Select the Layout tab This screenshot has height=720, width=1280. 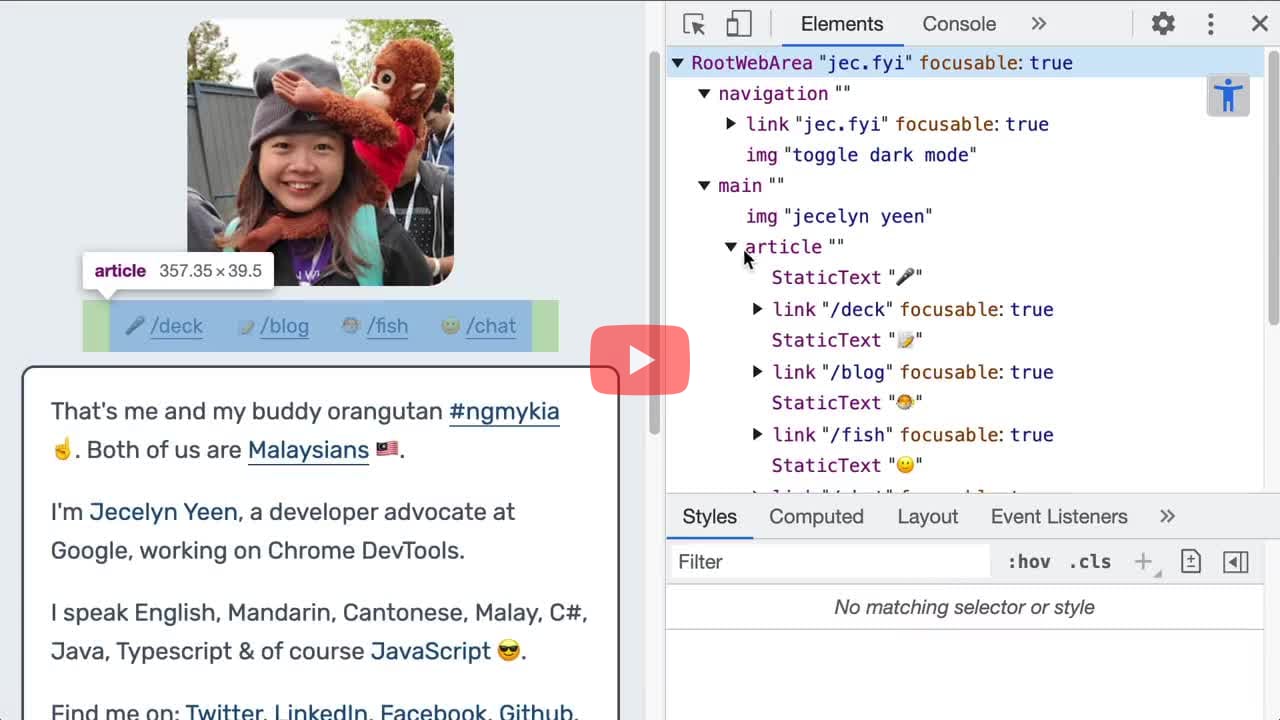pos(927,517)
